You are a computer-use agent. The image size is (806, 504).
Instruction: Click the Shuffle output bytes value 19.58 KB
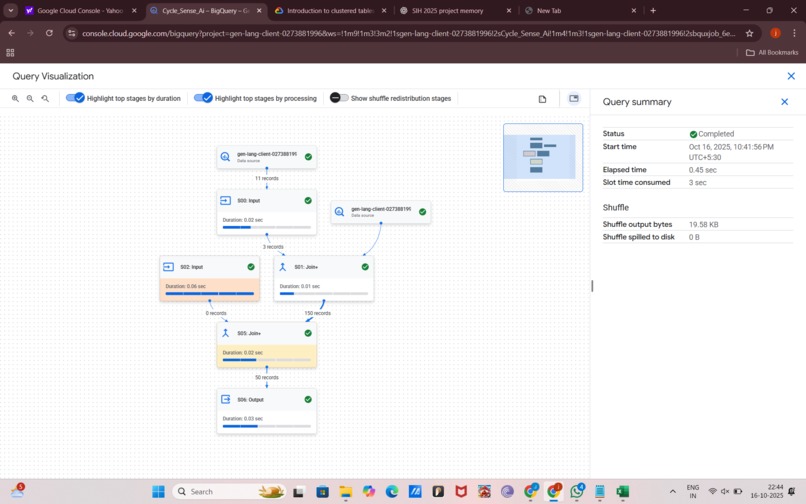(x=704, y=224)
